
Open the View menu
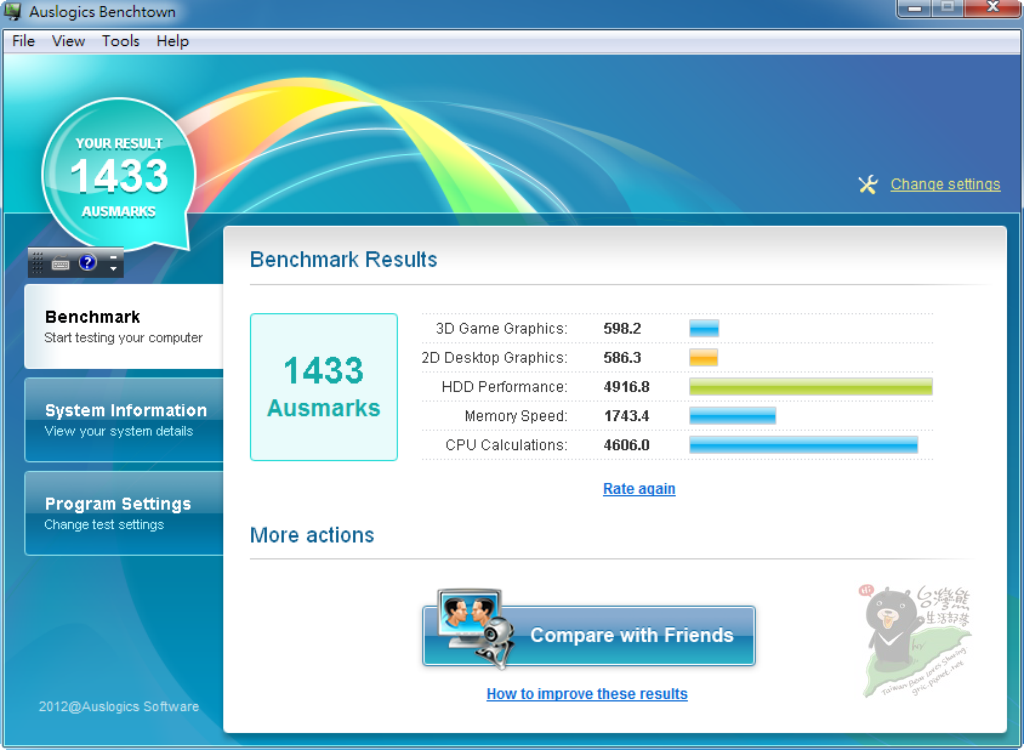coord(69,41)
